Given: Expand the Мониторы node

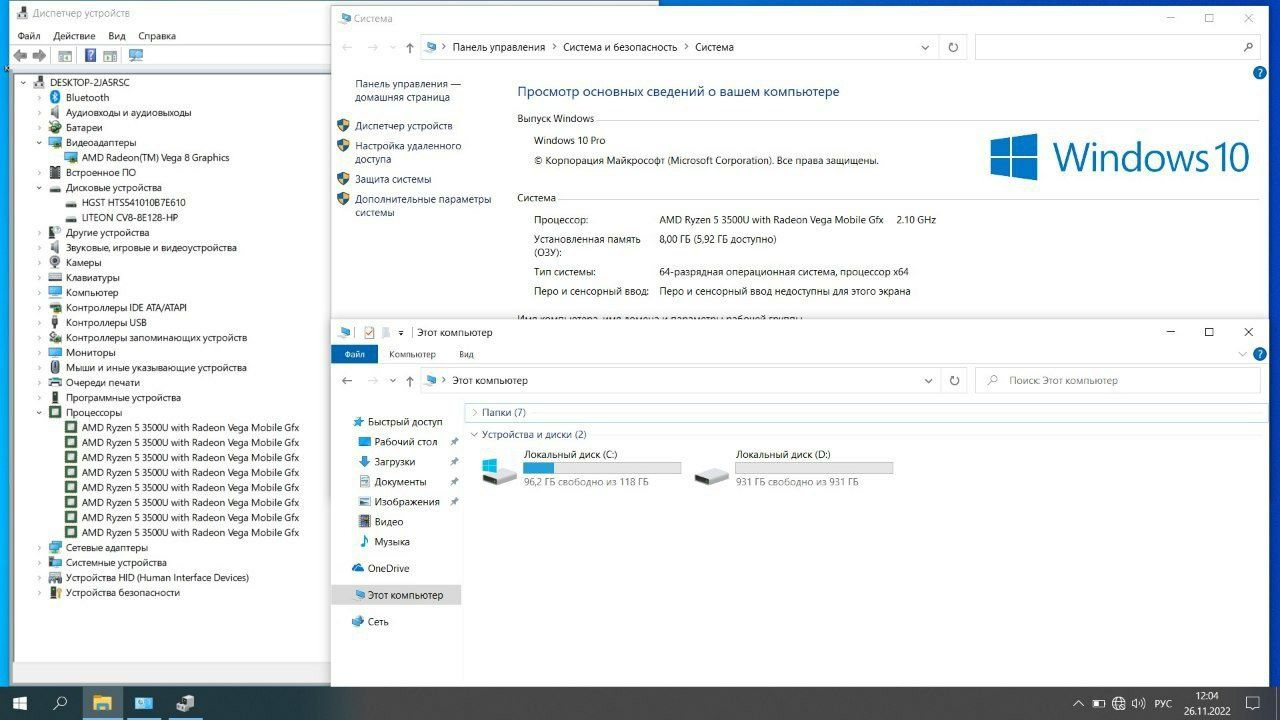Looking at the screenshot, I should pos(40,353).
